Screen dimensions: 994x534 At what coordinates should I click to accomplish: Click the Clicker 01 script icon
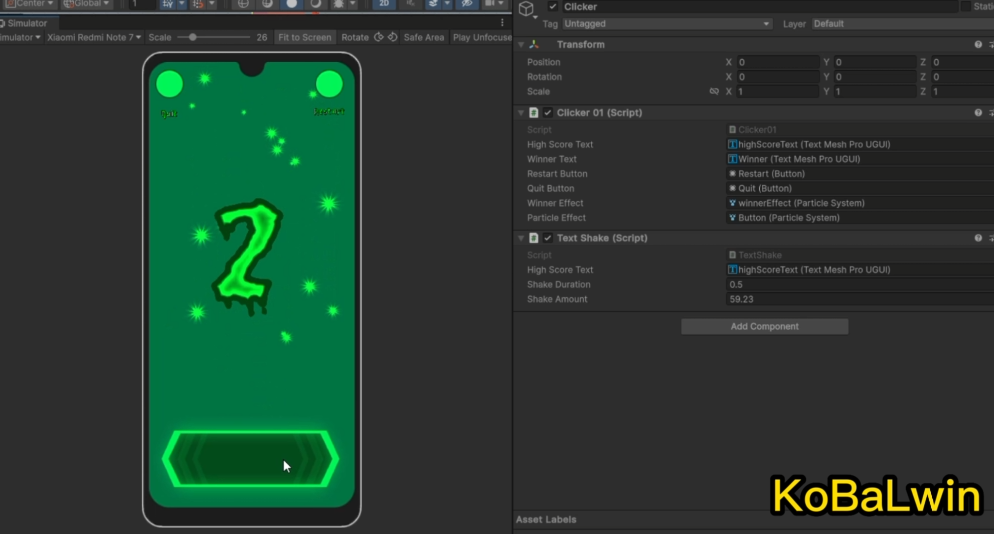tap(534, 112)
